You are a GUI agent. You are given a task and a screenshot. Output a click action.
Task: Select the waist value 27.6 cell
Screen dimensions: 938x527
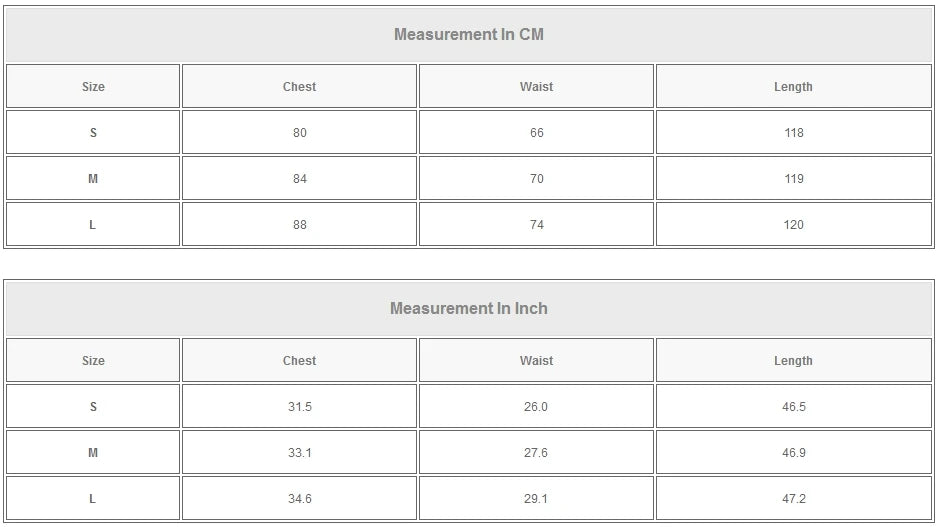click(536, 453)
